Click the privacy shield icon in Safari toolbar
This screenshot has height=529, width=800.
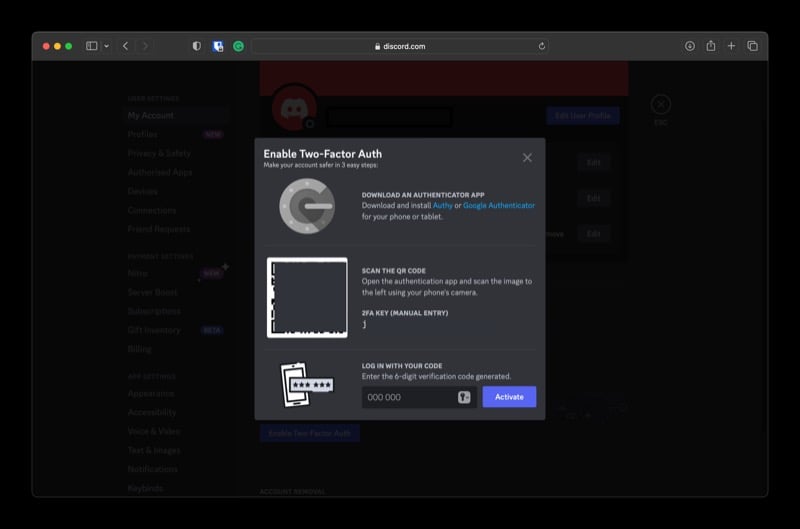coord(197,46)
